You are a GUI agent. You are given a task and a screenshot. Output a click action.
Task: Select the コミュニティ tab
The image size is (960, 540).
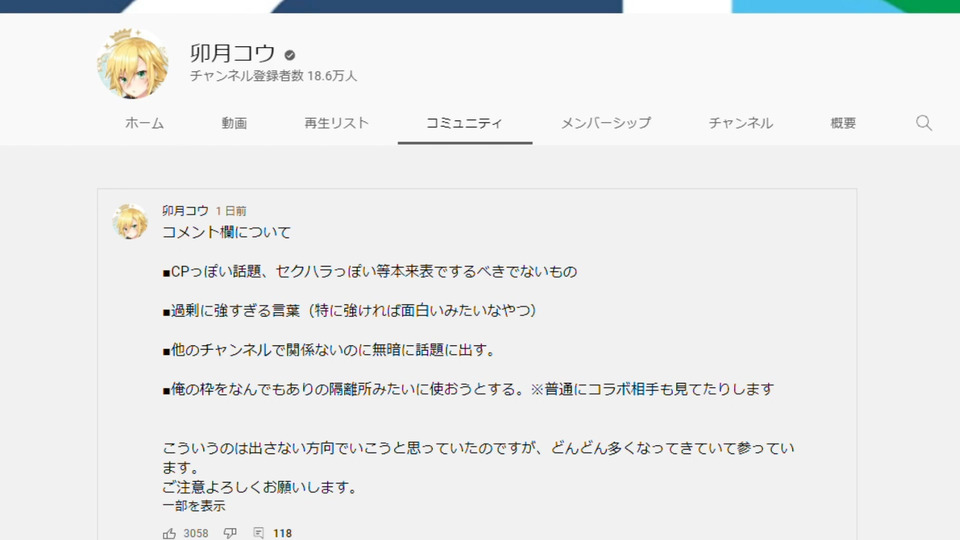coord(464,123)
